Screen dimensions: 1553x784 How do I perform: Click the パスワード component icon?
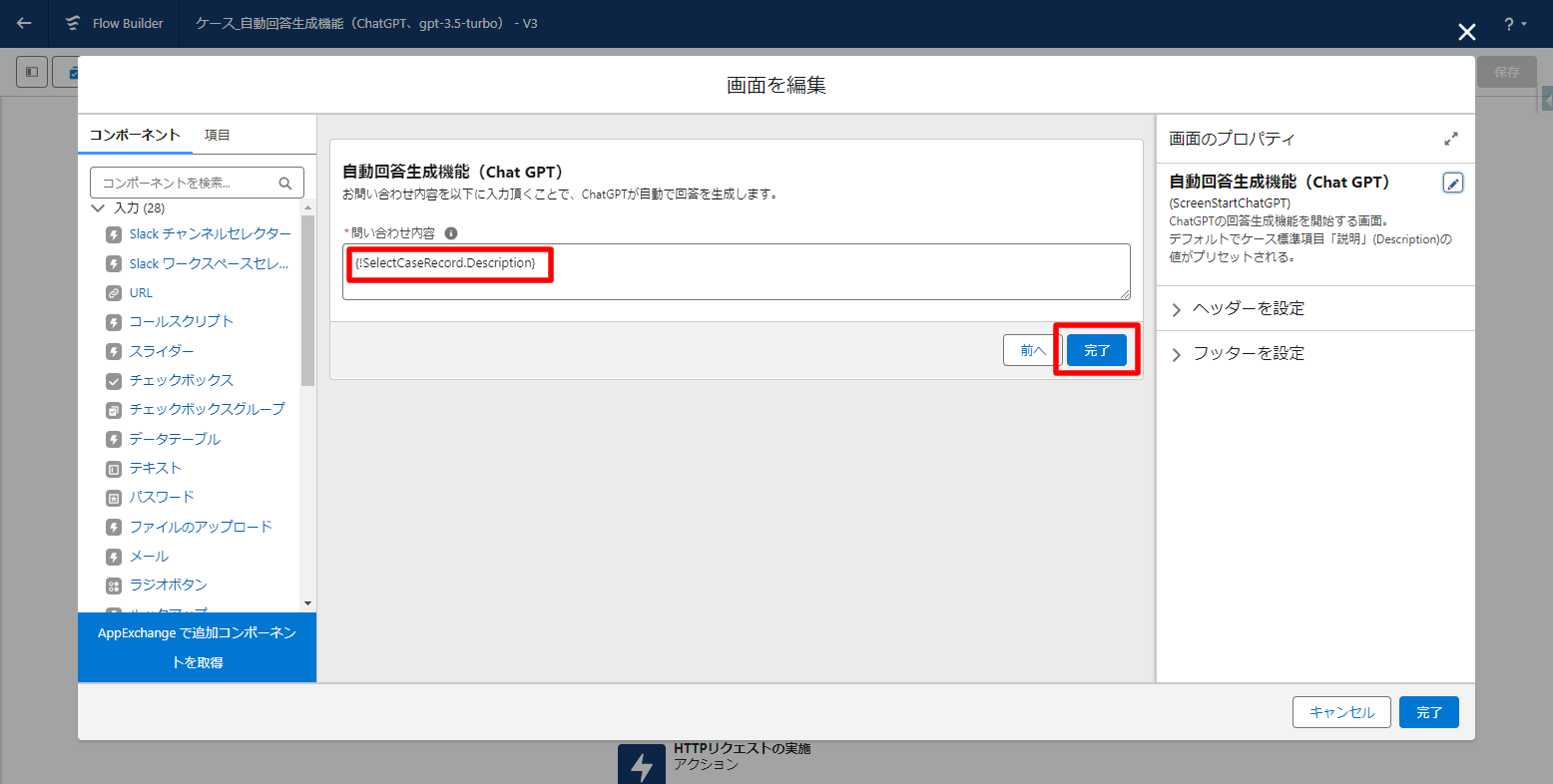(114, 498)
